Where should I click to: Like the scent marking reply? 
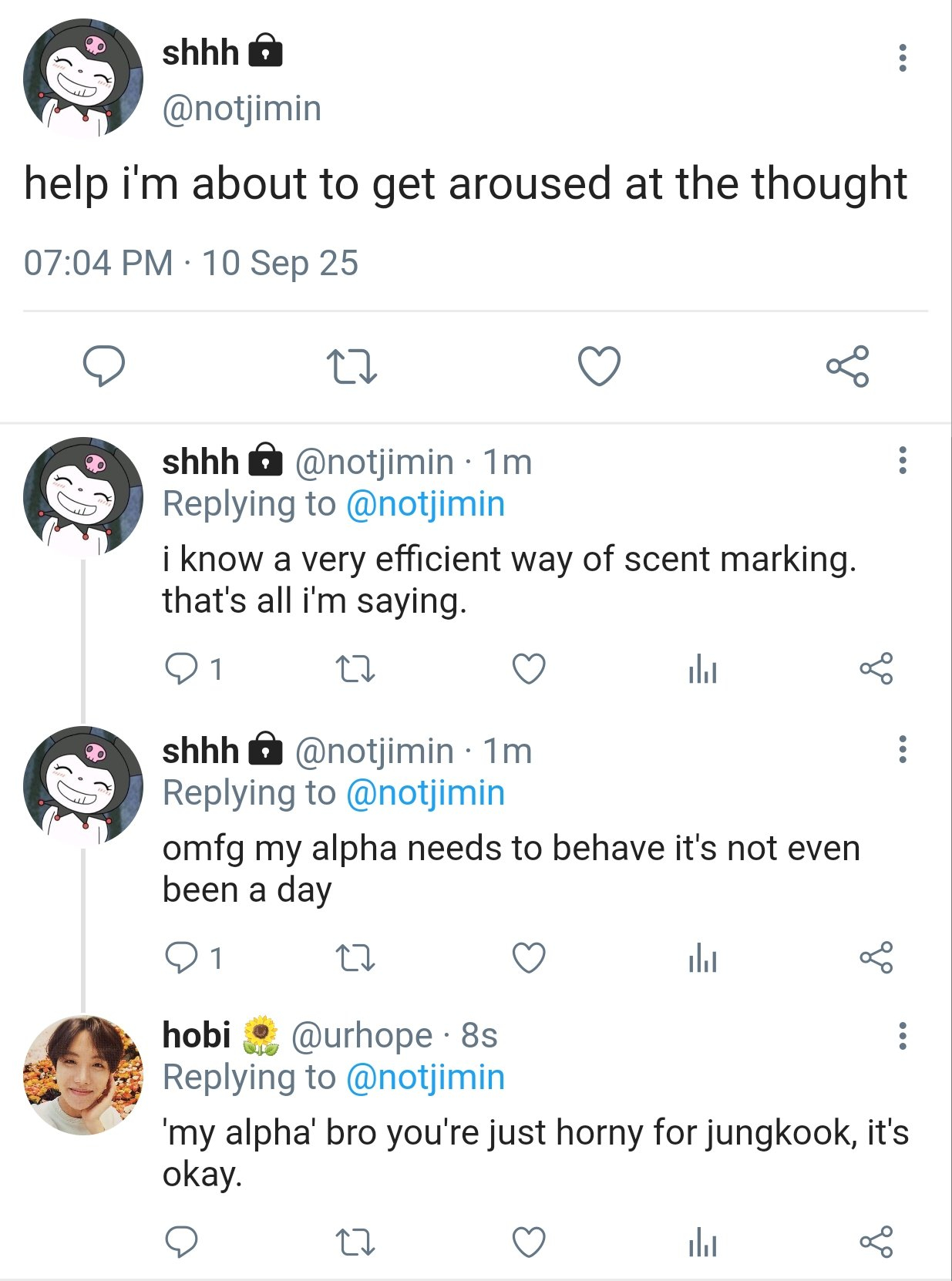[529, 669]
